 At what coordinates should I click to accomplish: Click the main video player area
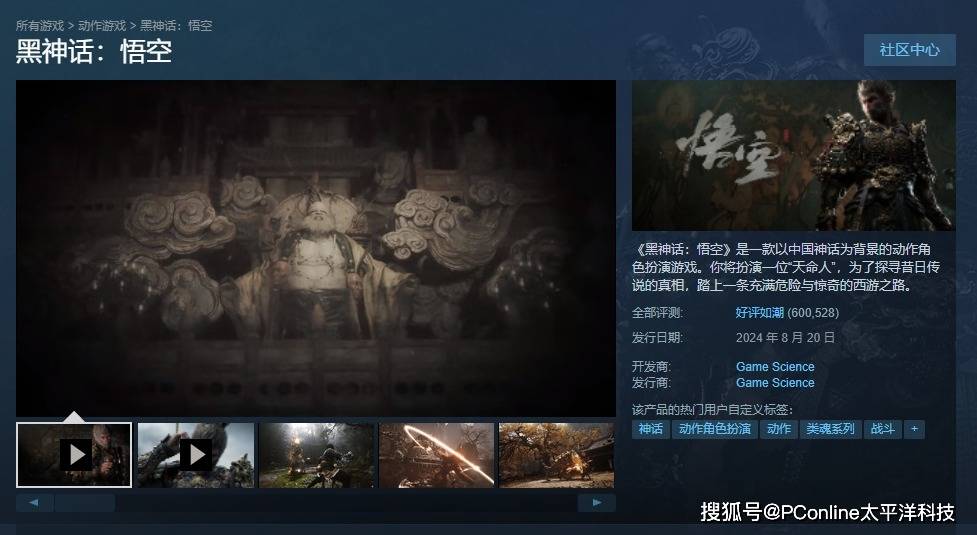point(316,248)
